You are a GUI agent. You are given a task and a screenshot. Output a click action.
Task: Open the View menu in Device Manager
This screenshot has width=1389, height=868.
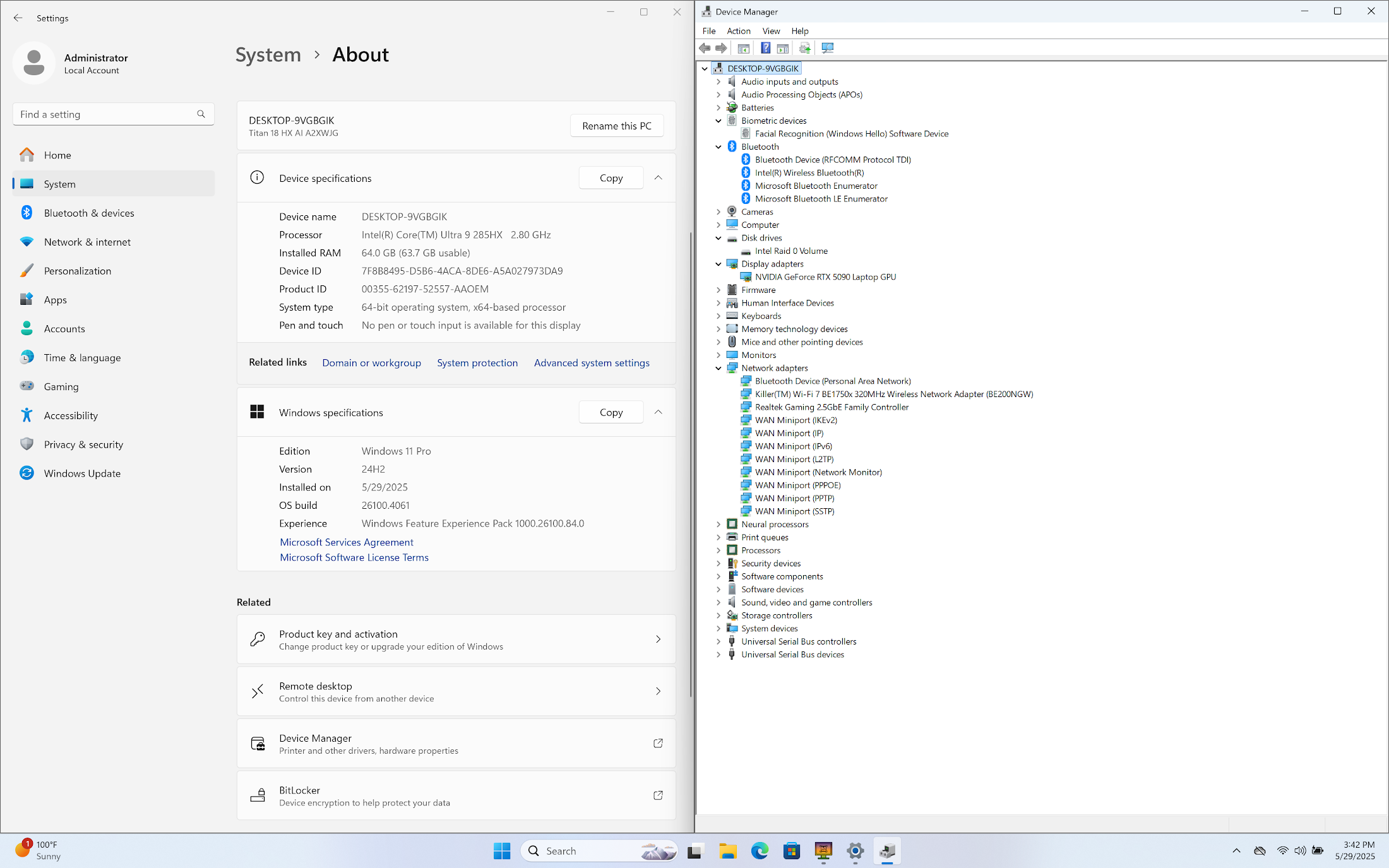(x=771, y=31)
